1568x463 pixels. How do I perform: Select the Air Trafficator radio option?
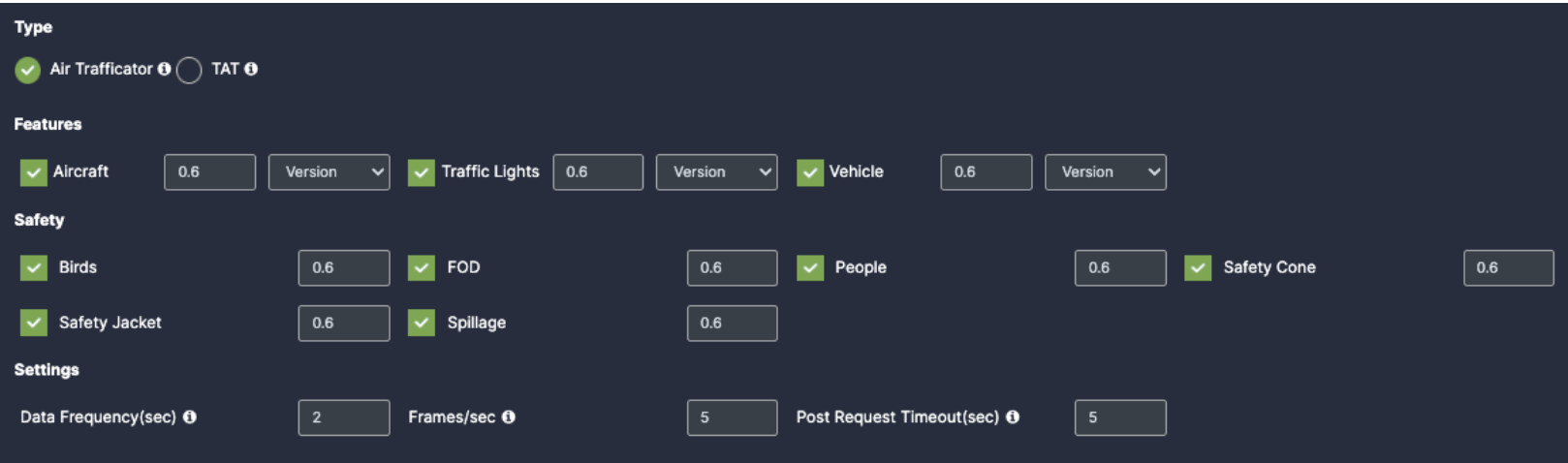tap(27, 70)
